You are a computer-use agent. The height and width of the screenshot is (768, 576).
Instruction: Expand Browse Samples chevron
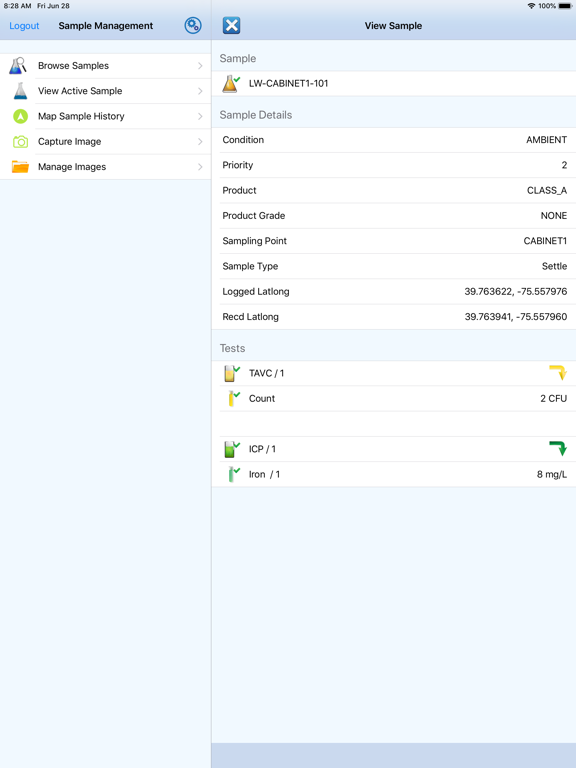click(x=200, y=66)
